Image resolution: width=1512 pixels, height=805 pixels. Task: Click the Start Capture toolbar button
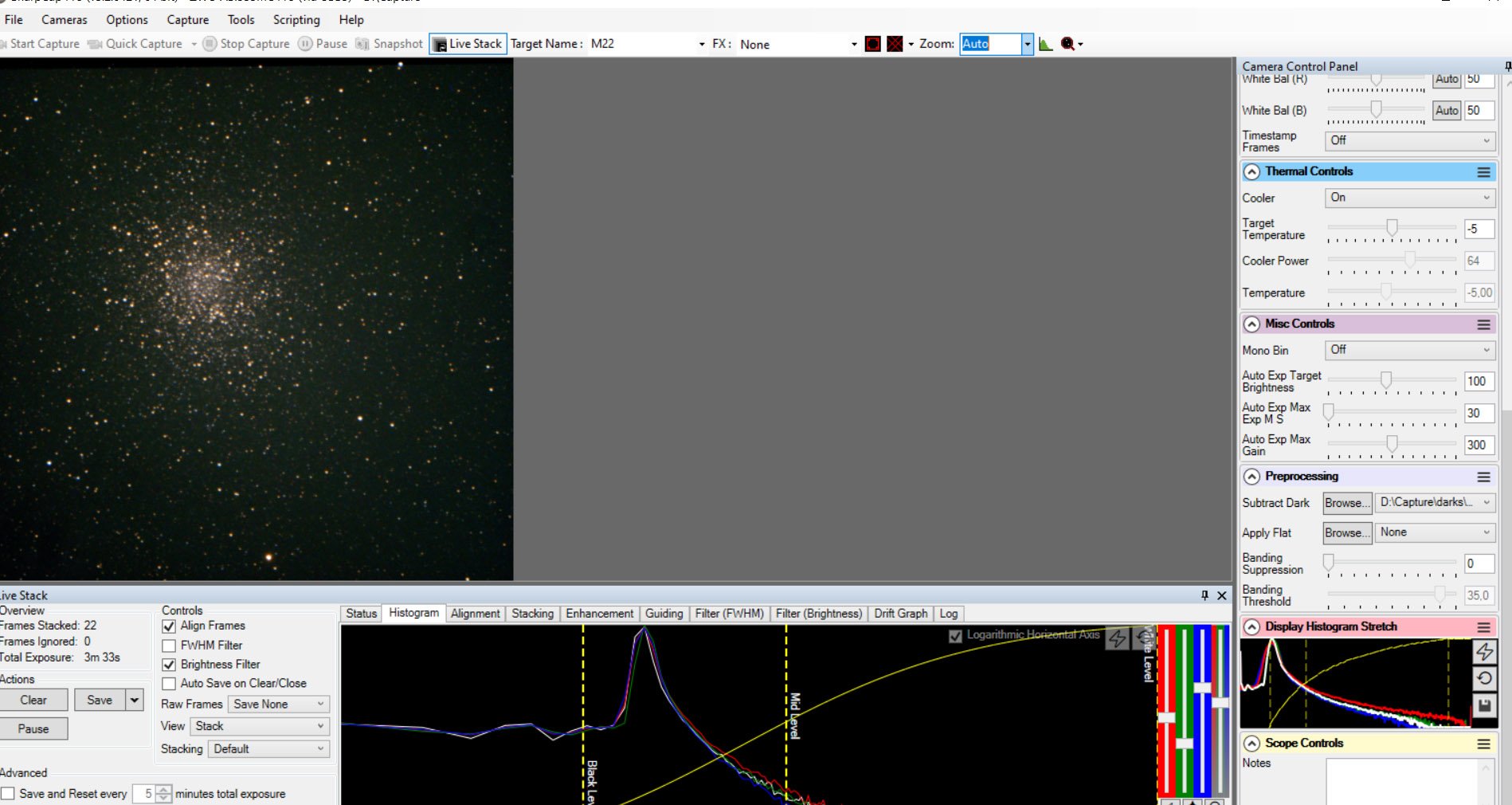pyautogui.click(x=41, y=44)
